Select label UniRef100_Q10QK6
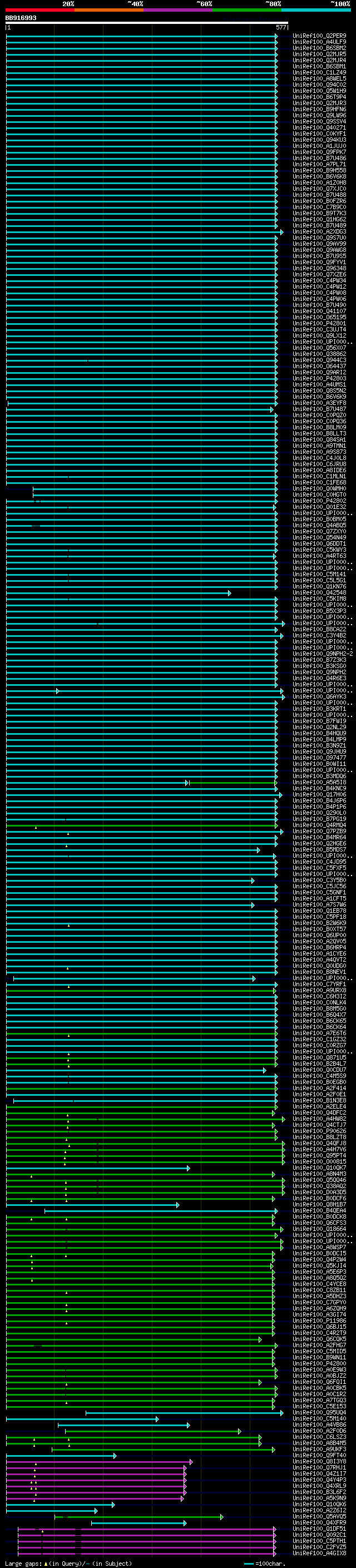 tap(319, 1503)
